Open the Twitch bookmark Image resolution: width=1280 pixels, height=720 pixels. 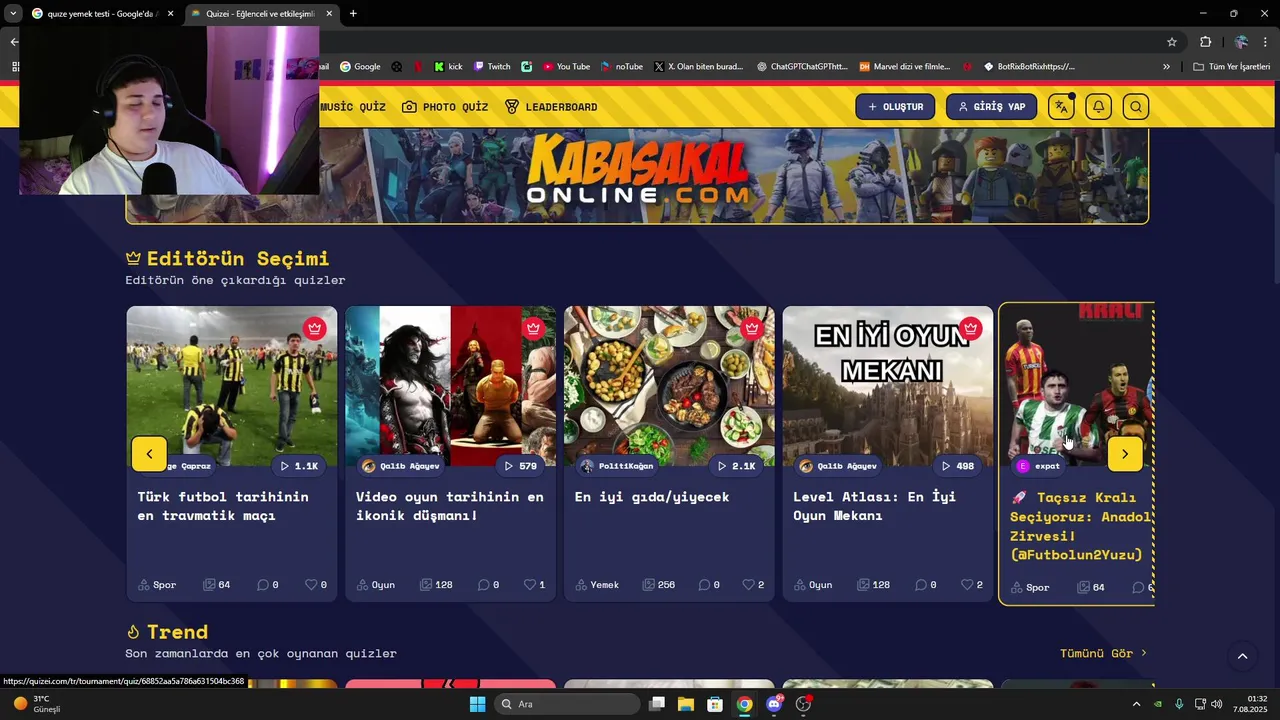[x=491, y=67]
